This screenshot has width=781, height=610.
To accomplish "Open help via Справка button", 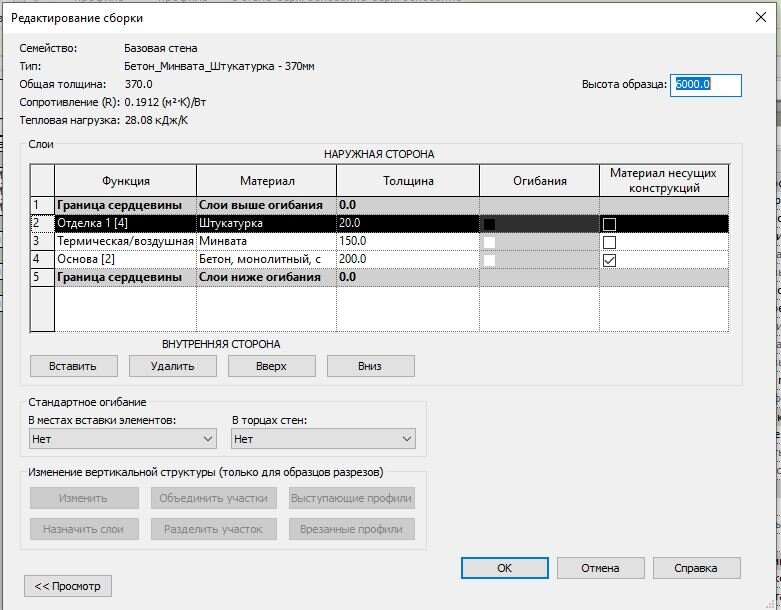I will click(697, 568).
